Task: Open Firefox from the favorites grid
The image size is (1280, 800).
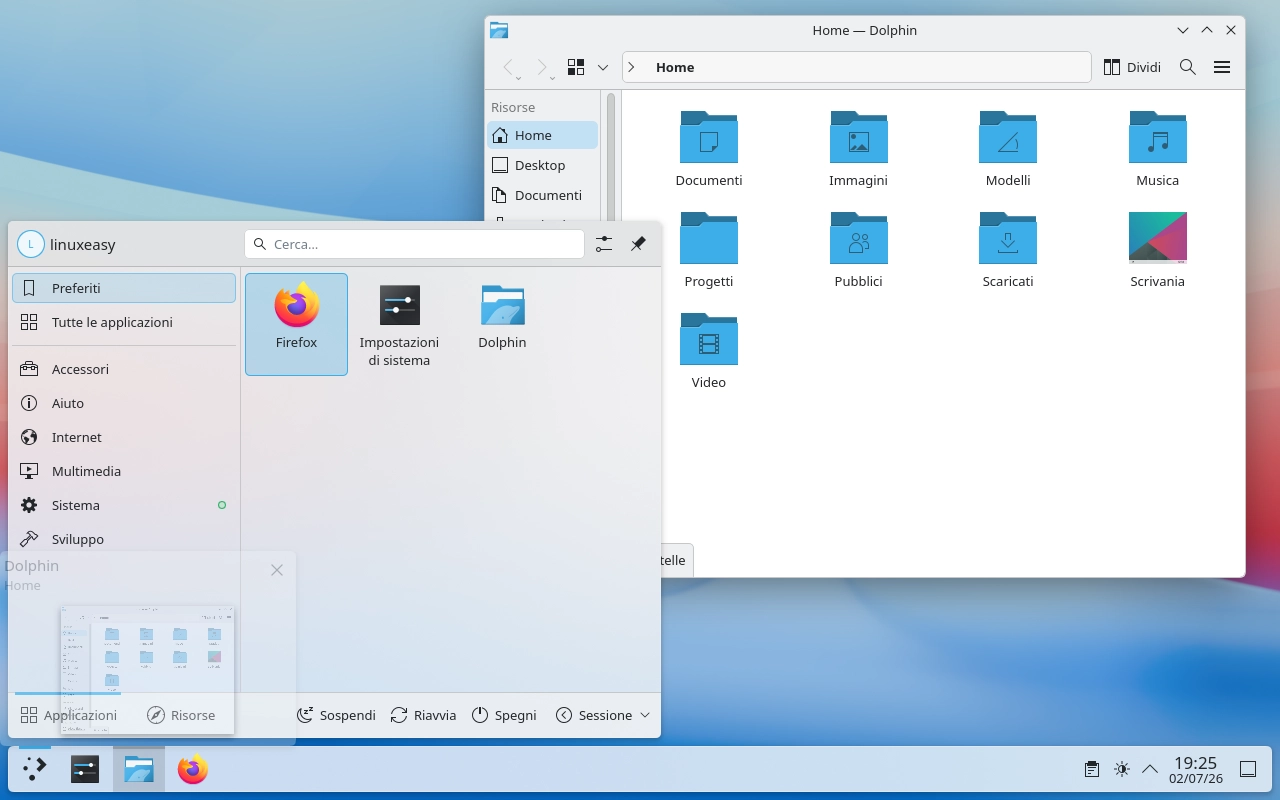Action: coord(296,324)
